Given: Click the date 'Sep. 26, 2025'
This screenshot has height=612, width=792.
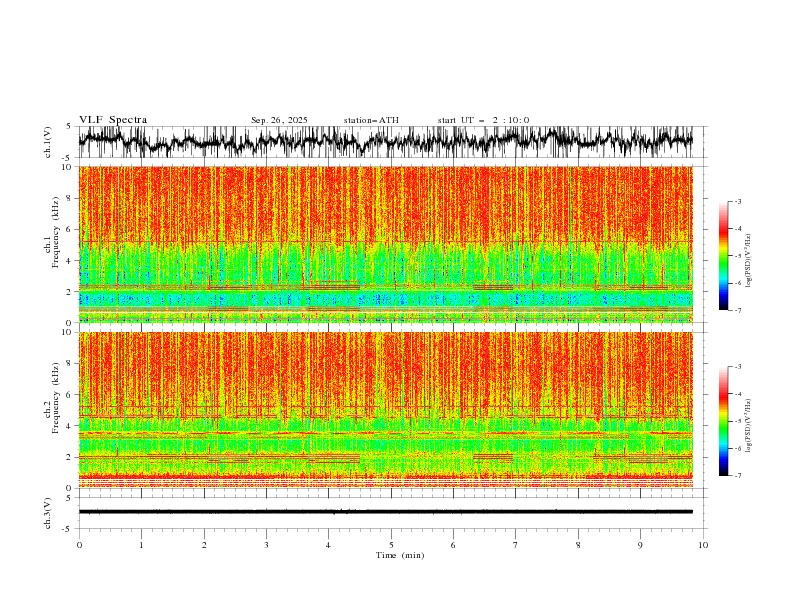Looking at the screenshot, I should [279, 120].
